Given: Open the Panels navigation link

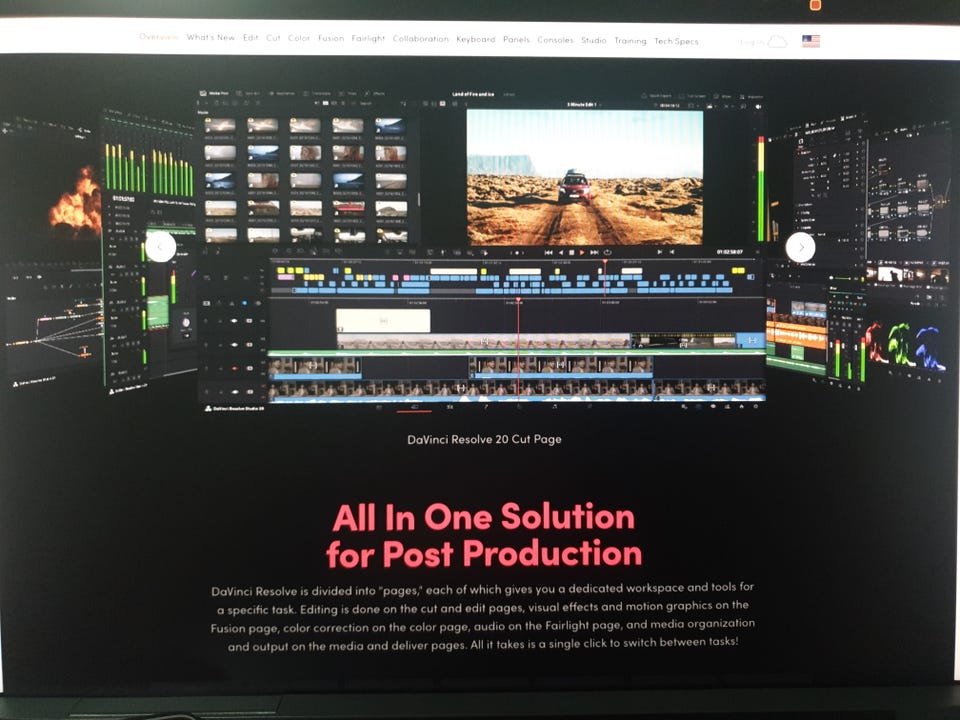Looking at the screenshot, I should [516, 39].
